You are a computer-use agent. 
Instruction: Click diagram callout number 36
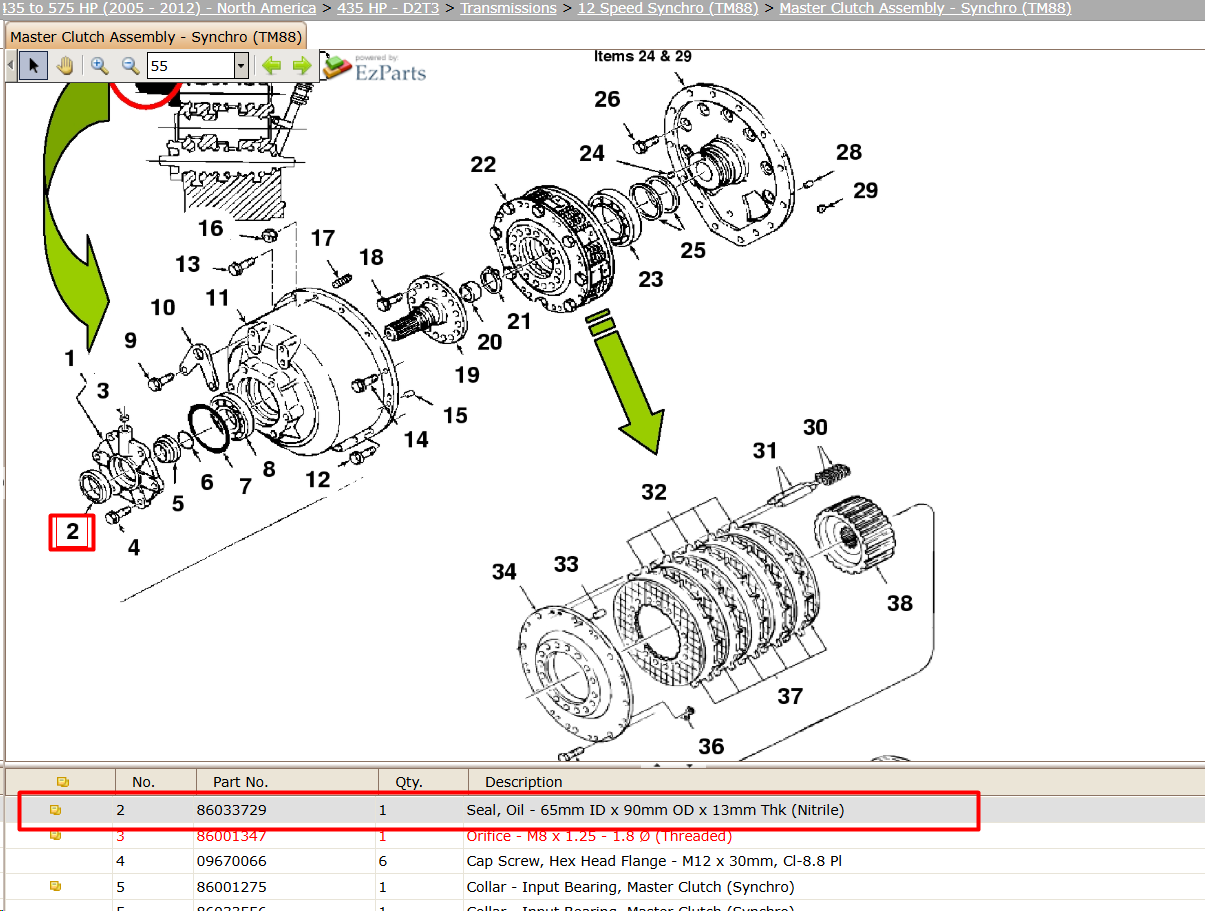(x=711, y=746)
